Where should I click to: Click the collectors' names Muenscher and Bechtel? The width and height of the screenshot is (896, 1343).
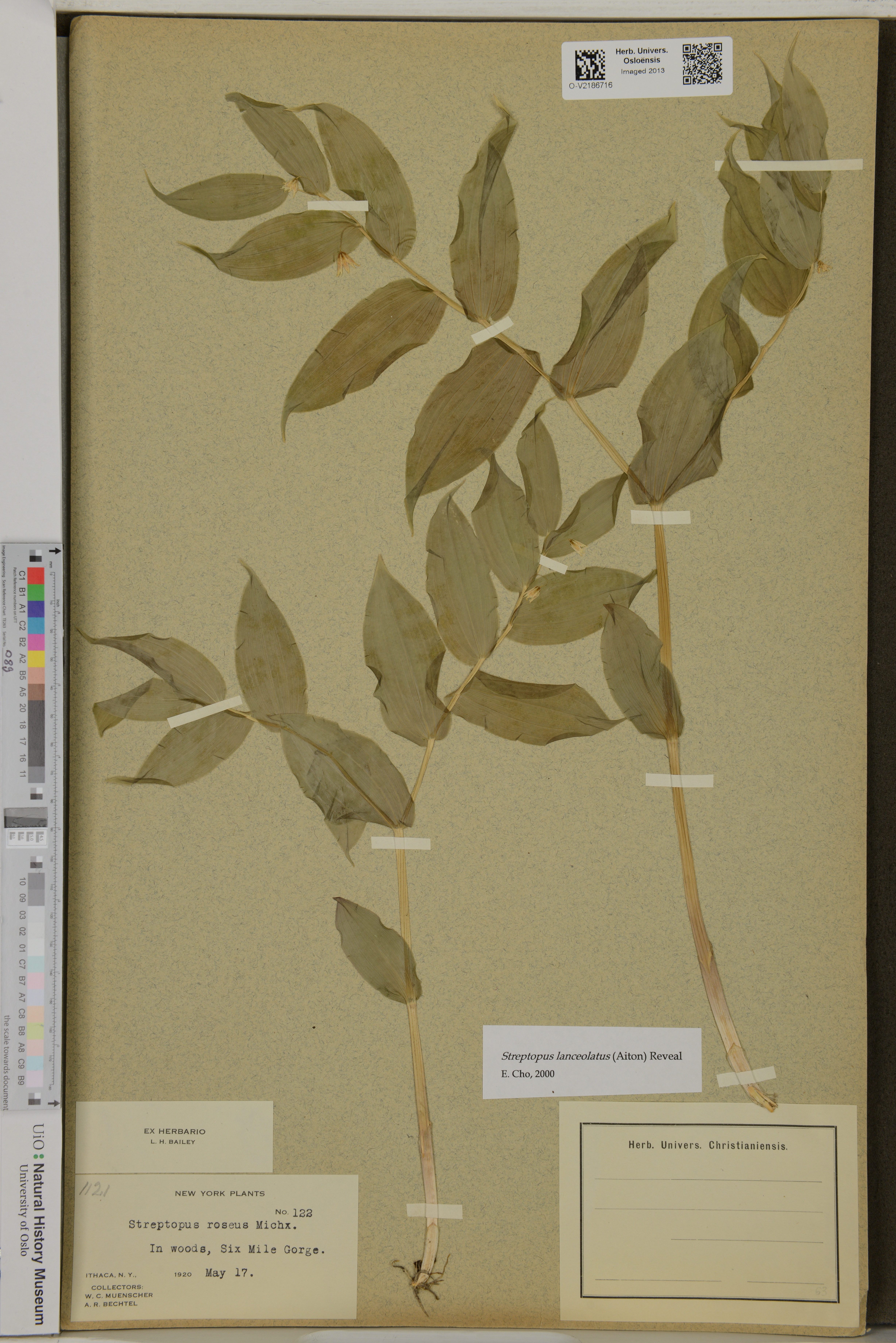(119, 1300)
